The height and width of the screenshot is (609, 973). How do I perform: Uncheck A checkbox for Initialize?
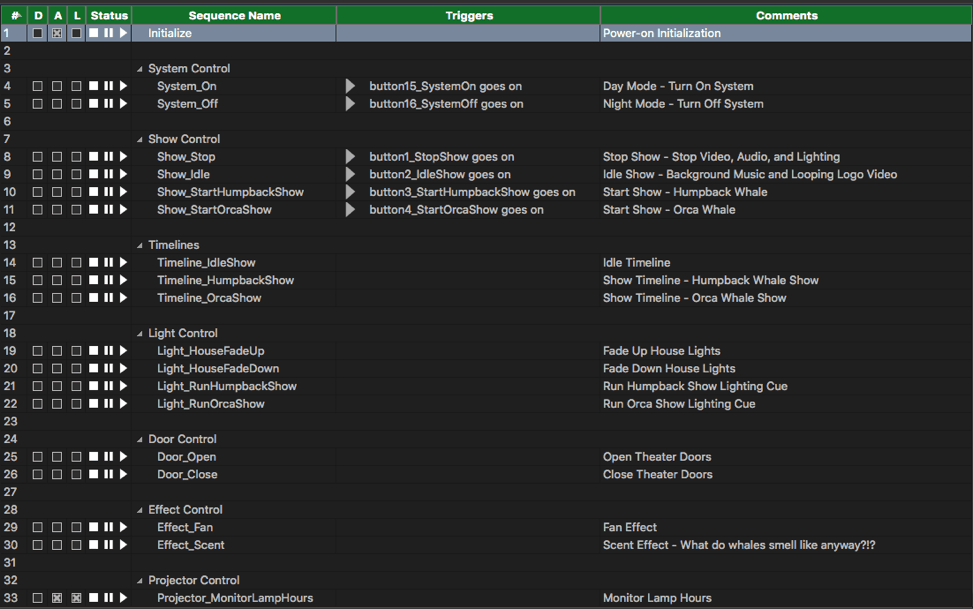tap(57, 33)
